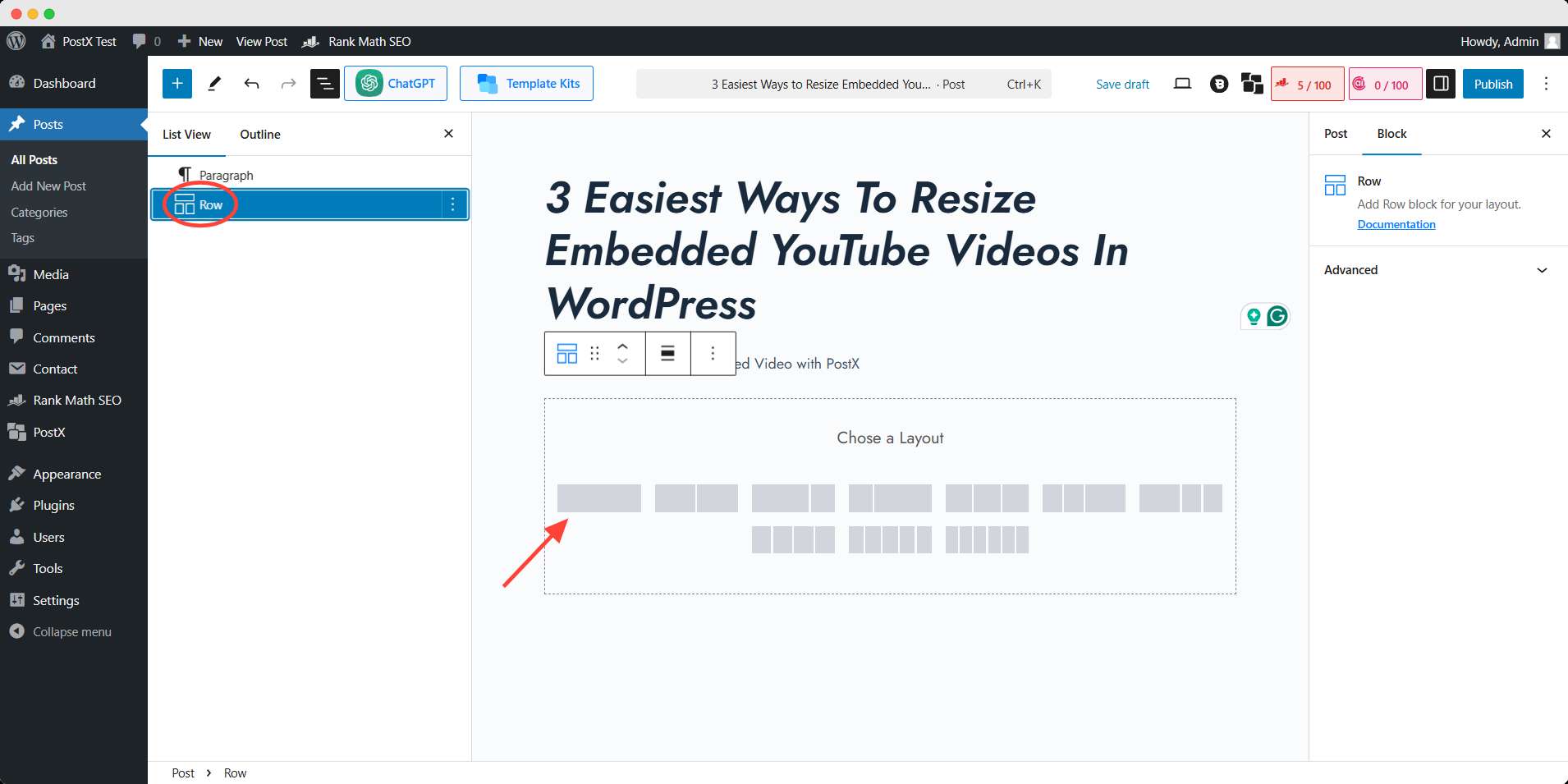Expand the Advanced panel
This screenshot has width=1568, height=784.
(x=1438, y=270)
